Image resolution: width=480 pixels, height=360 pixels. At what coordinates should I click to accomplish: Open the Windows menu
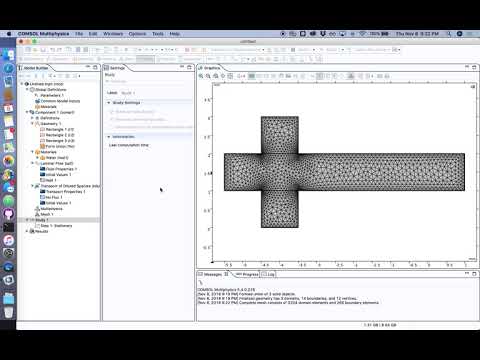(x=113, y=34)
